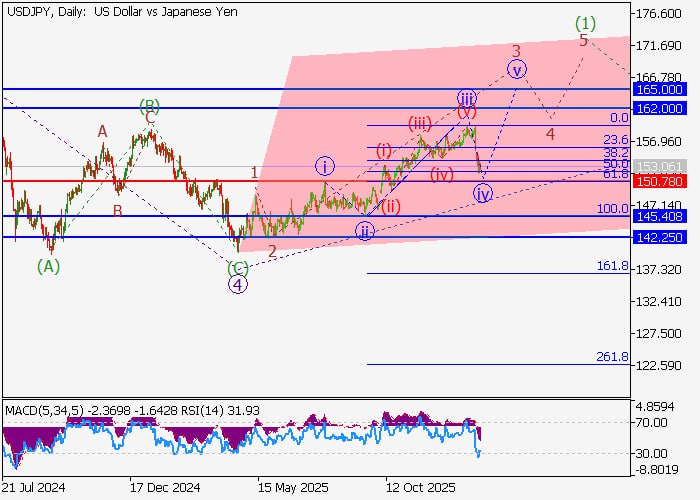Select the green (1) wave label
The width and height of the screenshot is (700, 500).
click(x=585, y=22)
